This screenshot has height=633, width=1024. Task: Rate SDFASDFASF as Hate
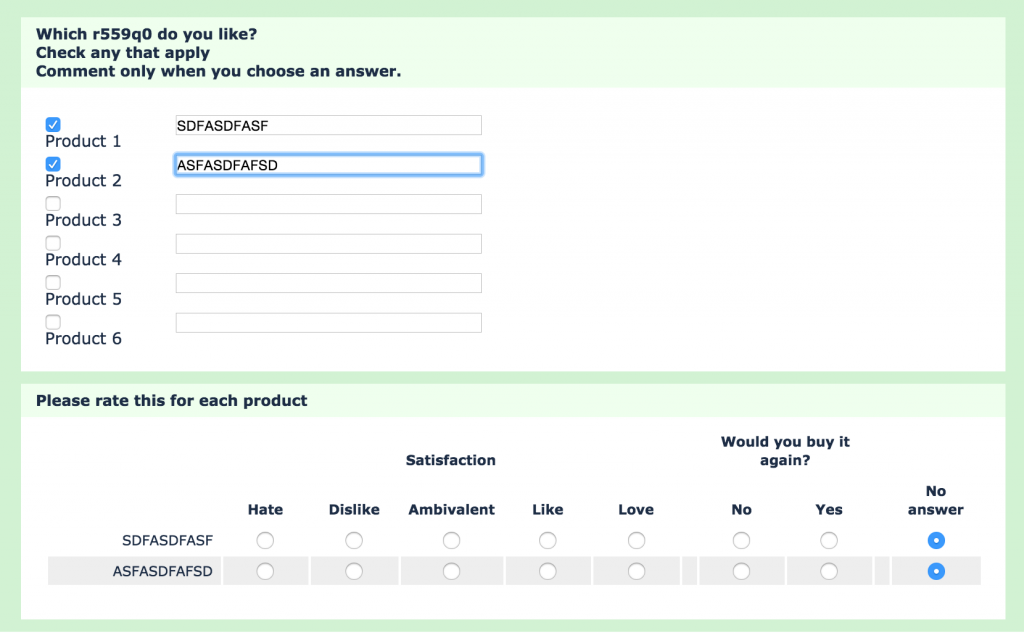[265, 541]
